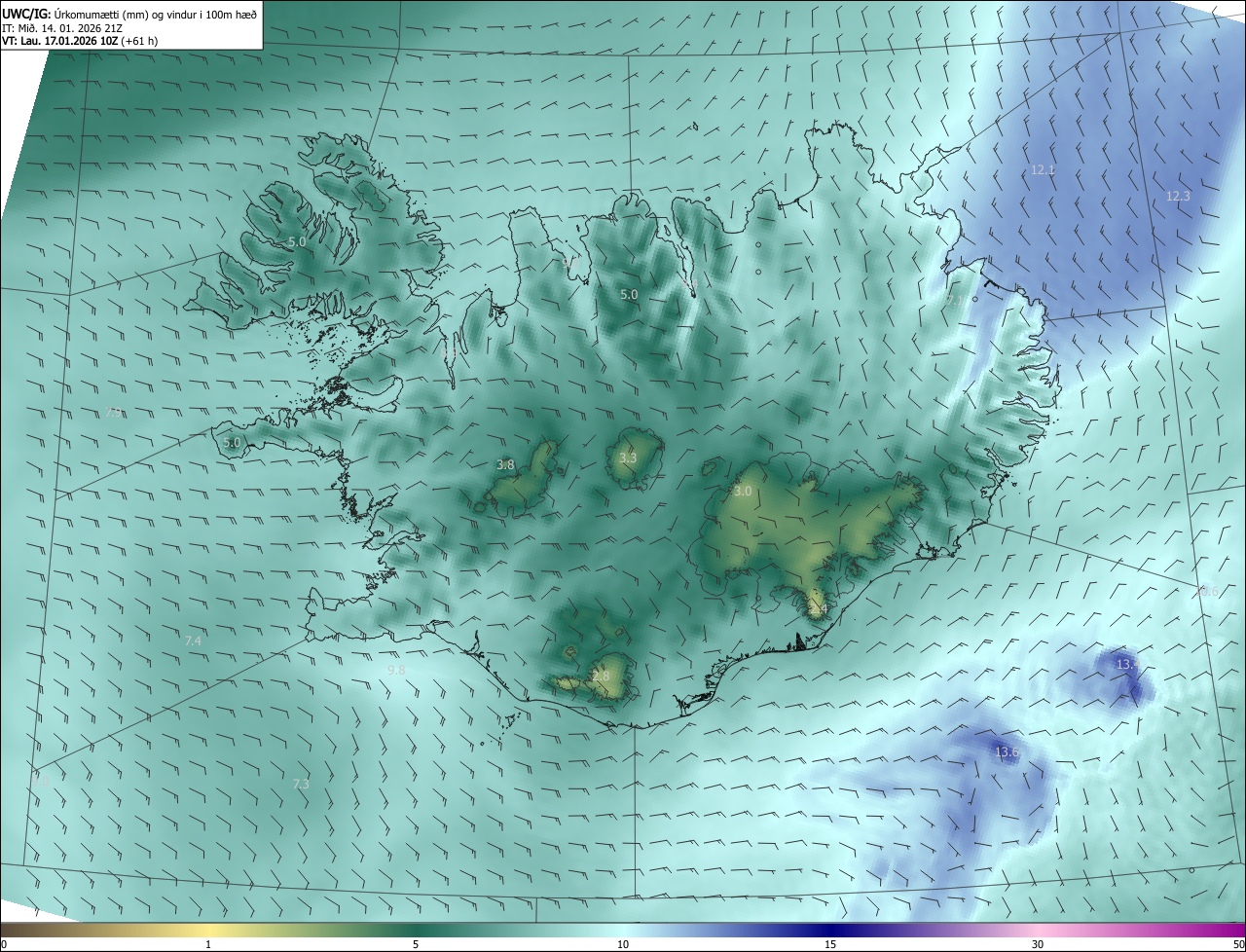
Task: Click the 2.8 value on Mýrdalsjökull glacier
Action: tap(601, 676)
